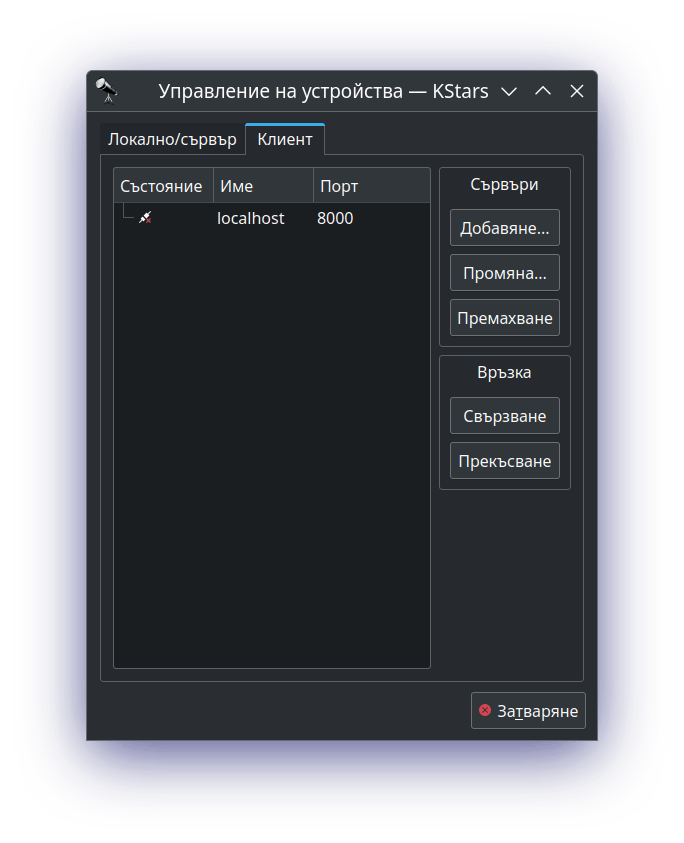Sort servers by the Име column header
The width and height of the screenshot is (684, 843).
[262, 186]
